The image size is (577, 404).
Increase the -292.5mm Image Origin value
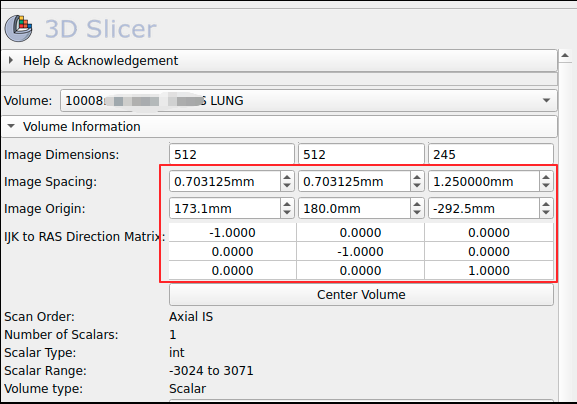coord(546,204)
